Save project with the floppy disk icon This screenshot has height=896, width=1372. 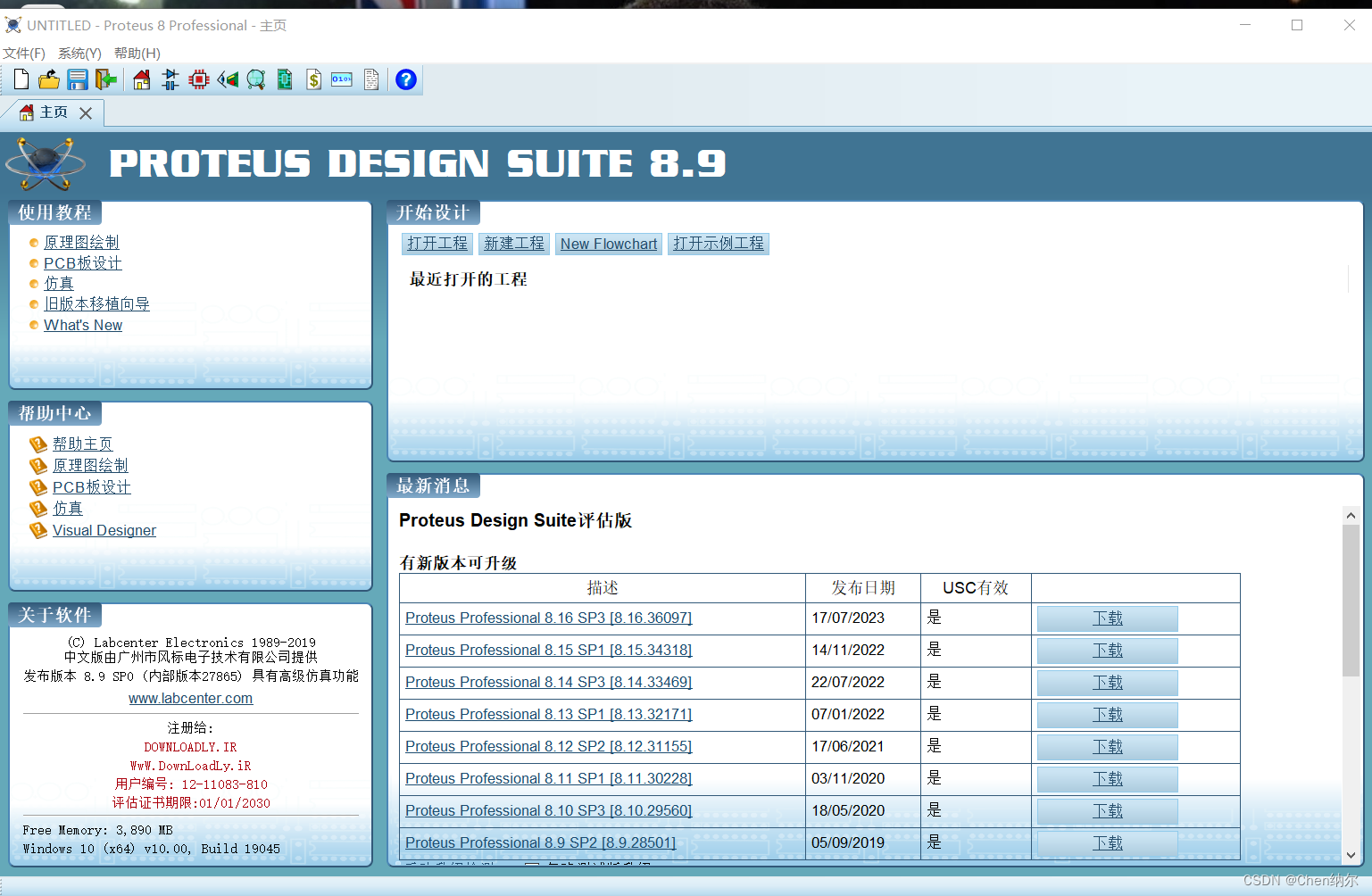tap(78, 79)
